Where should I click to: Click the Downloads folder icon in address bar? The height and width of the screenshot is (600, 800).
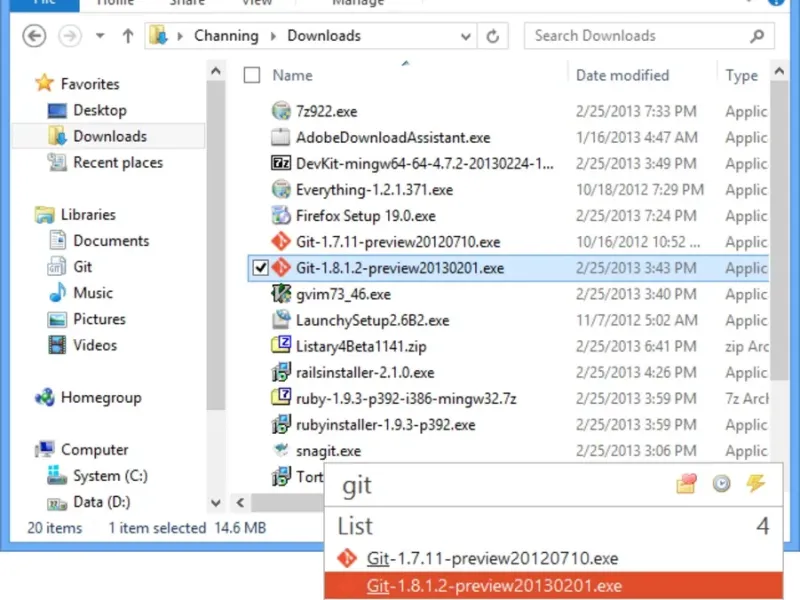coord(159,36)
